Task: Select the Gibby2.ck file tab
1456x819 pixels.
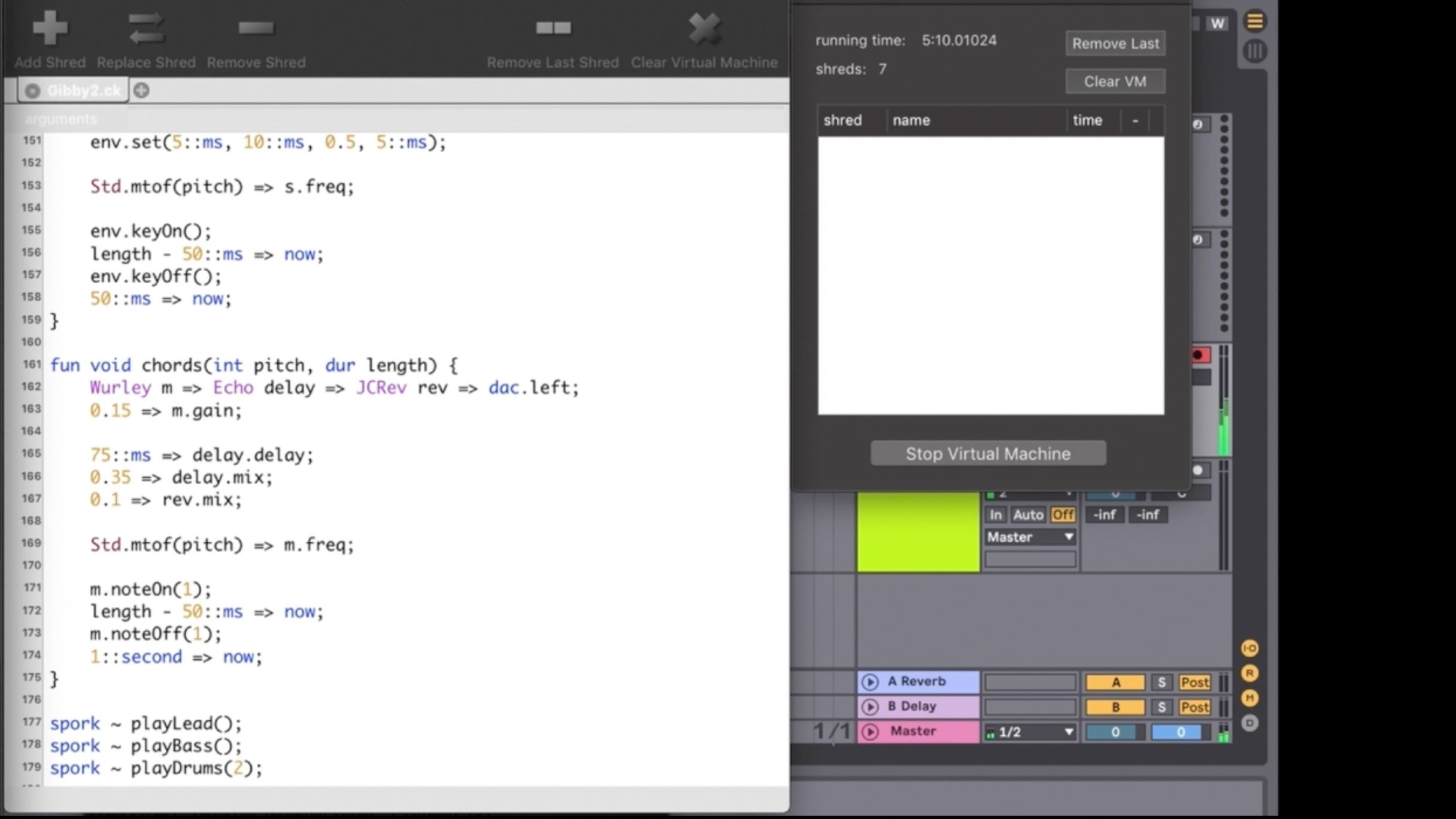Action: click(83, 90)
